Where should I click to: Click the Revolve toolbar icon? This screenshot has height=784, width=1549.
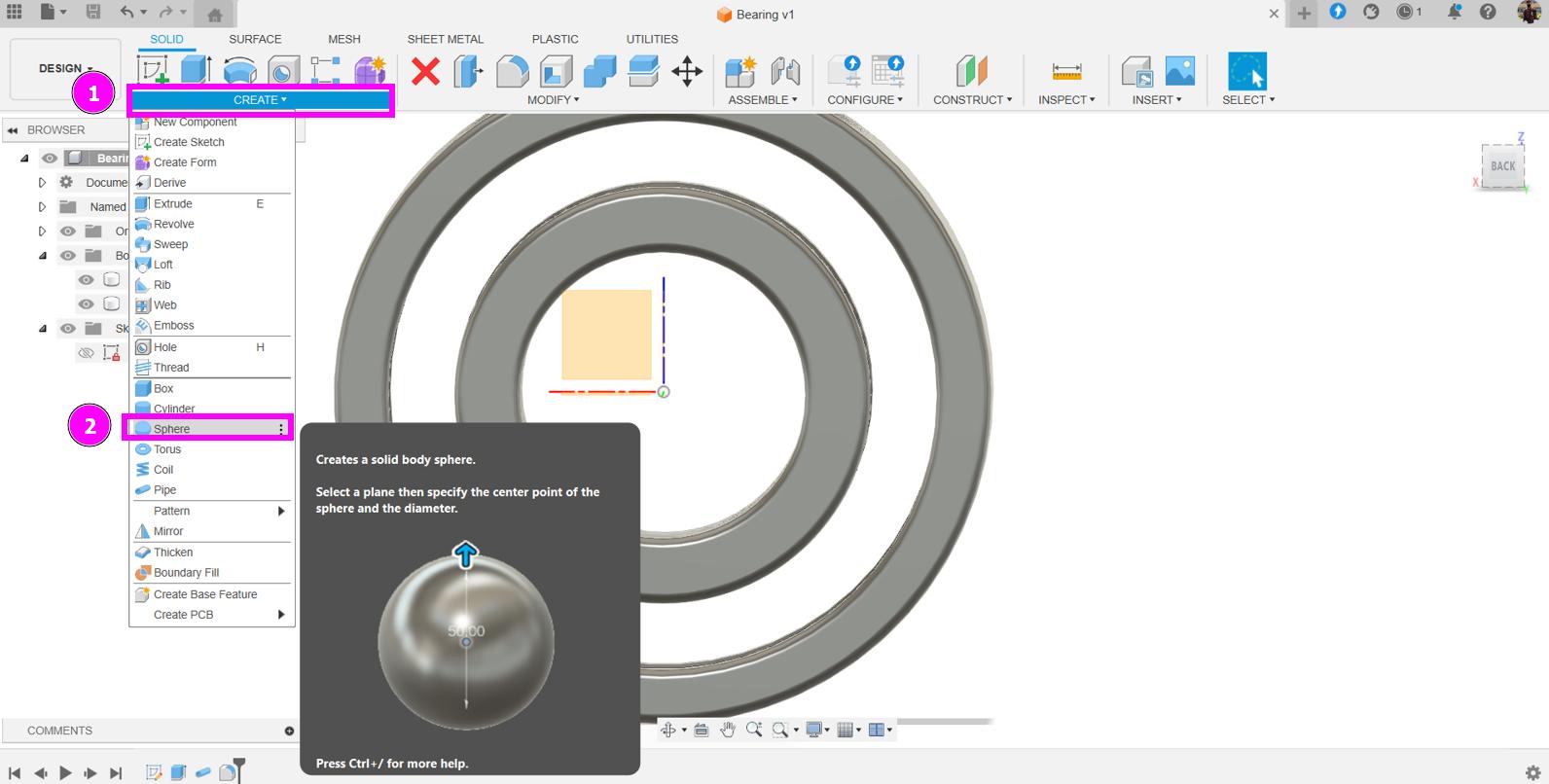pos(239,70)
